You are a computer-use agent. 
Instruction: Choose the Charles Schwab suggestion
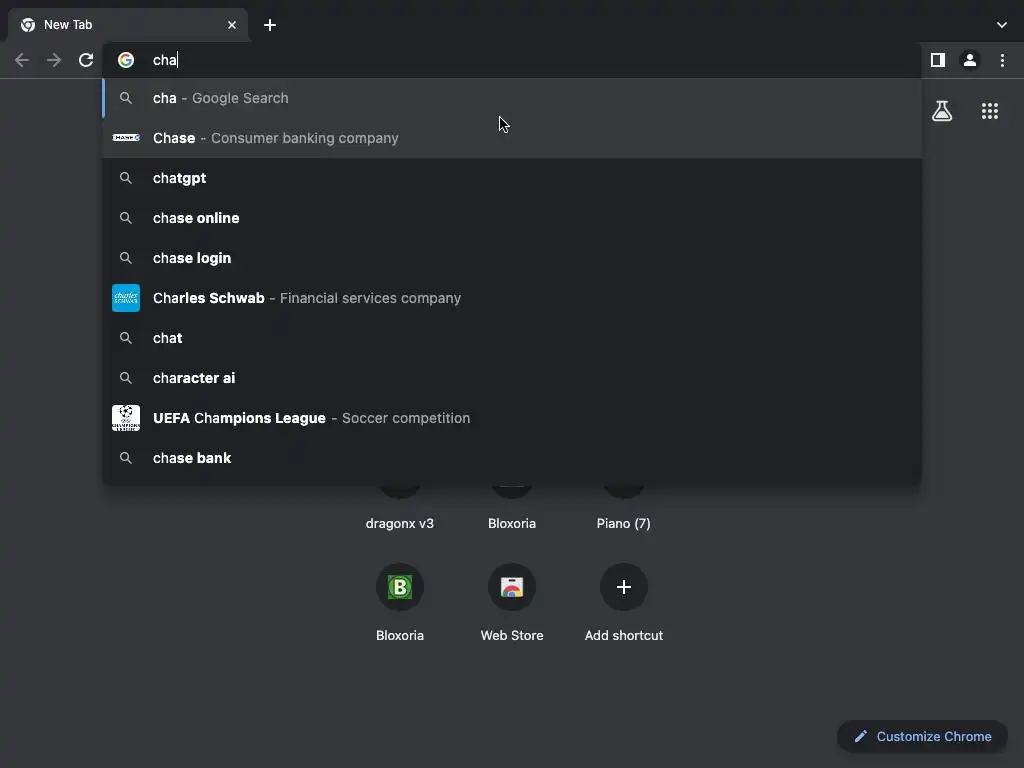pos(512,298)
